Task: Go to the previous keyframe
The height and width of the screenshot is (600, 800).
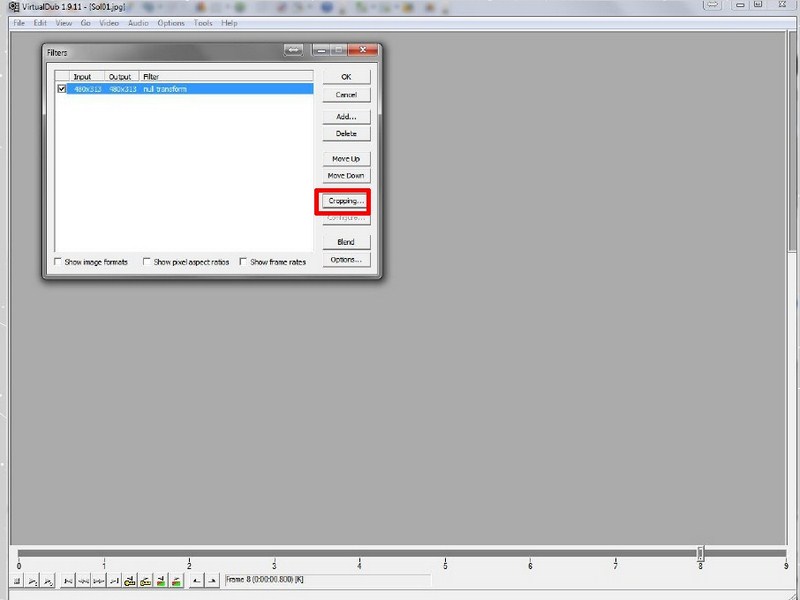Action: coord(130,580)
